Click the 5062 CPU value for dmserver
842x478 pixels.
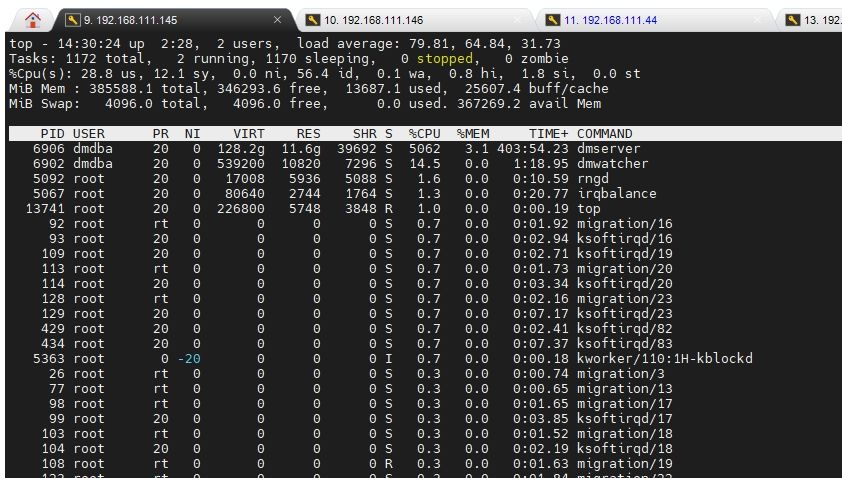click(x=425, y=149)
